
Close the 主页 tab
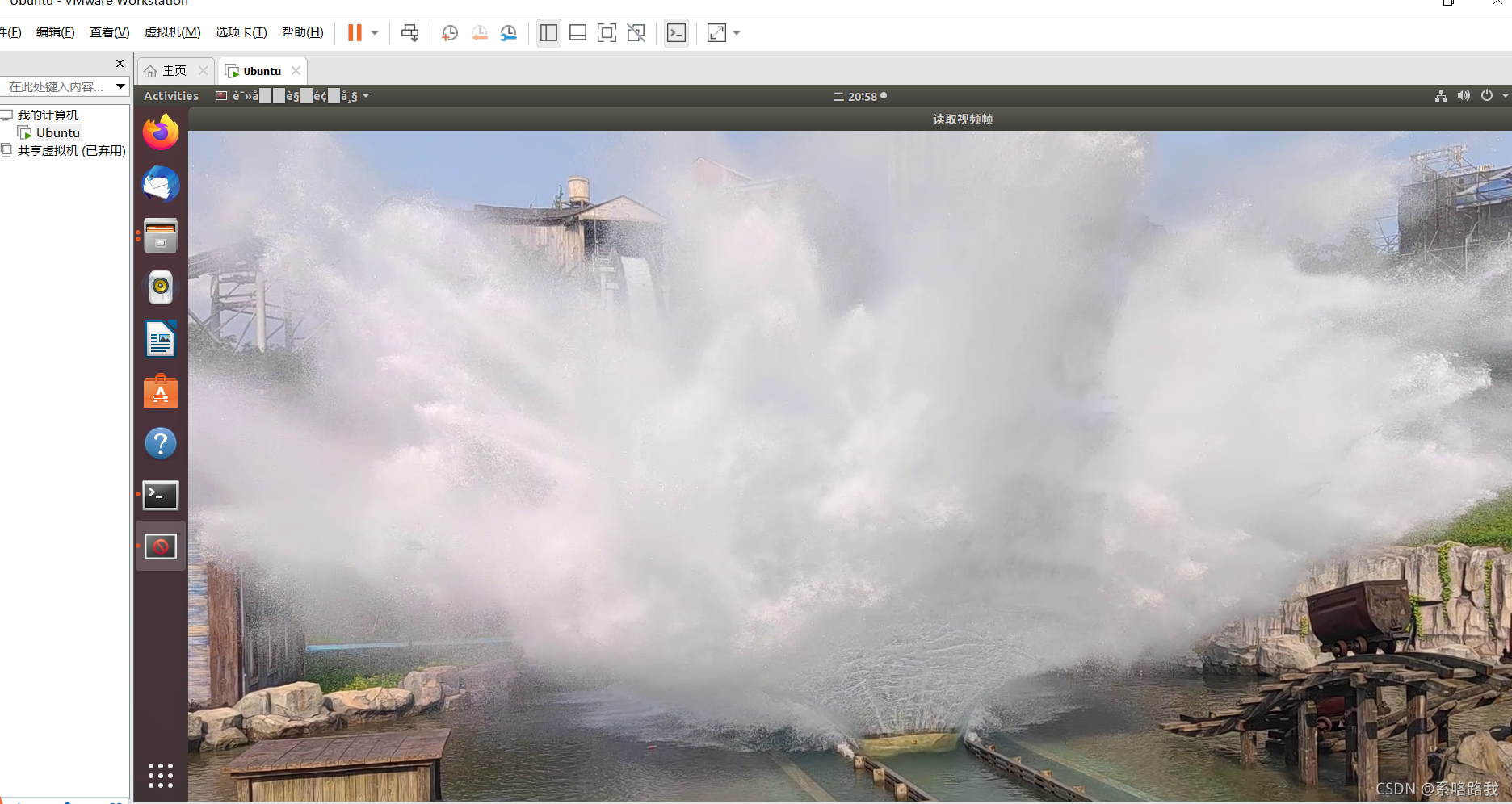pos(204,71)
